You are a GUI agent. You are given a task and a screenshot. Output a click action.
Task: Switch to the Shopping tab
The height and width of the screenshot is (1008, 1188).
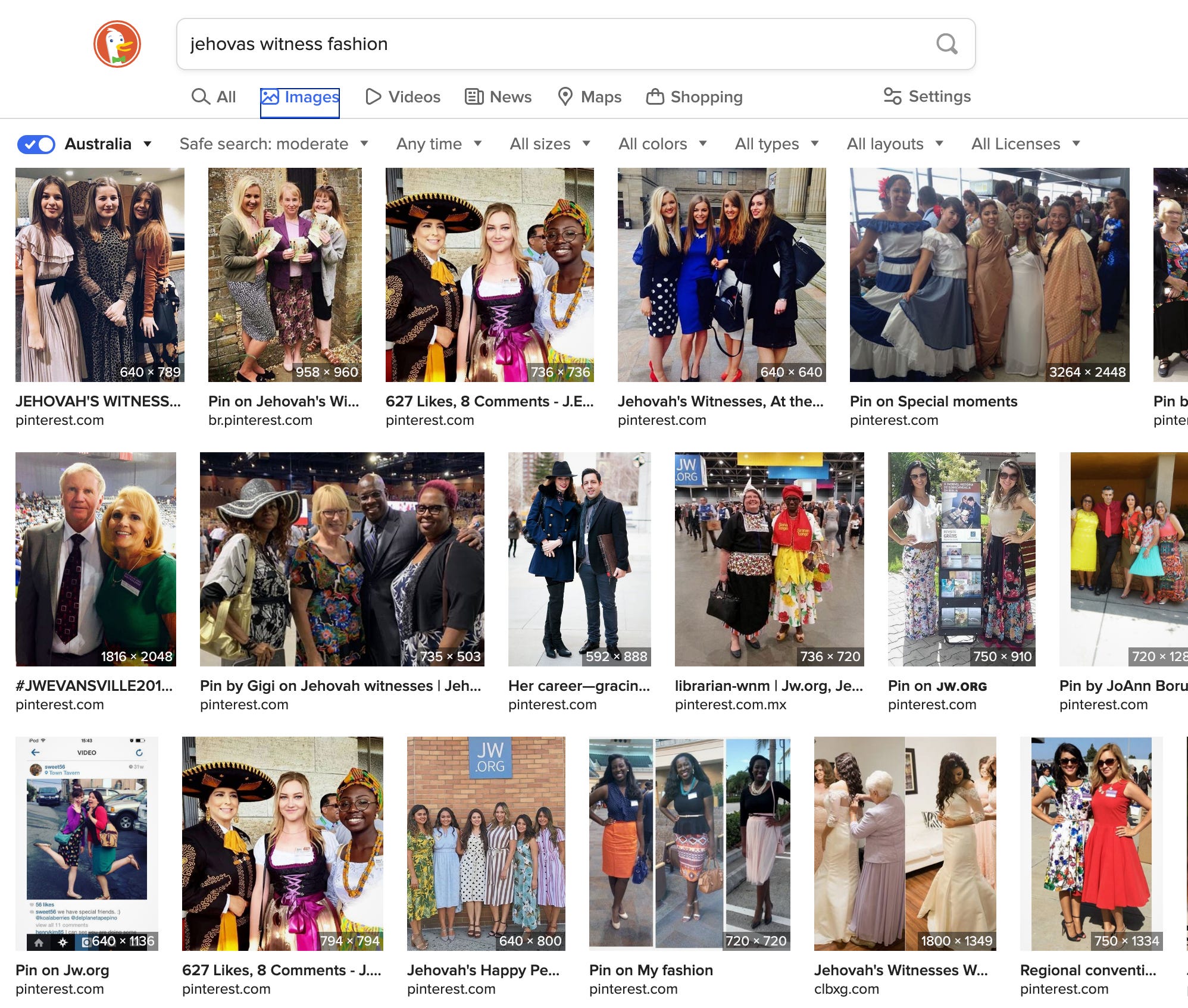[x=695, y=97]
